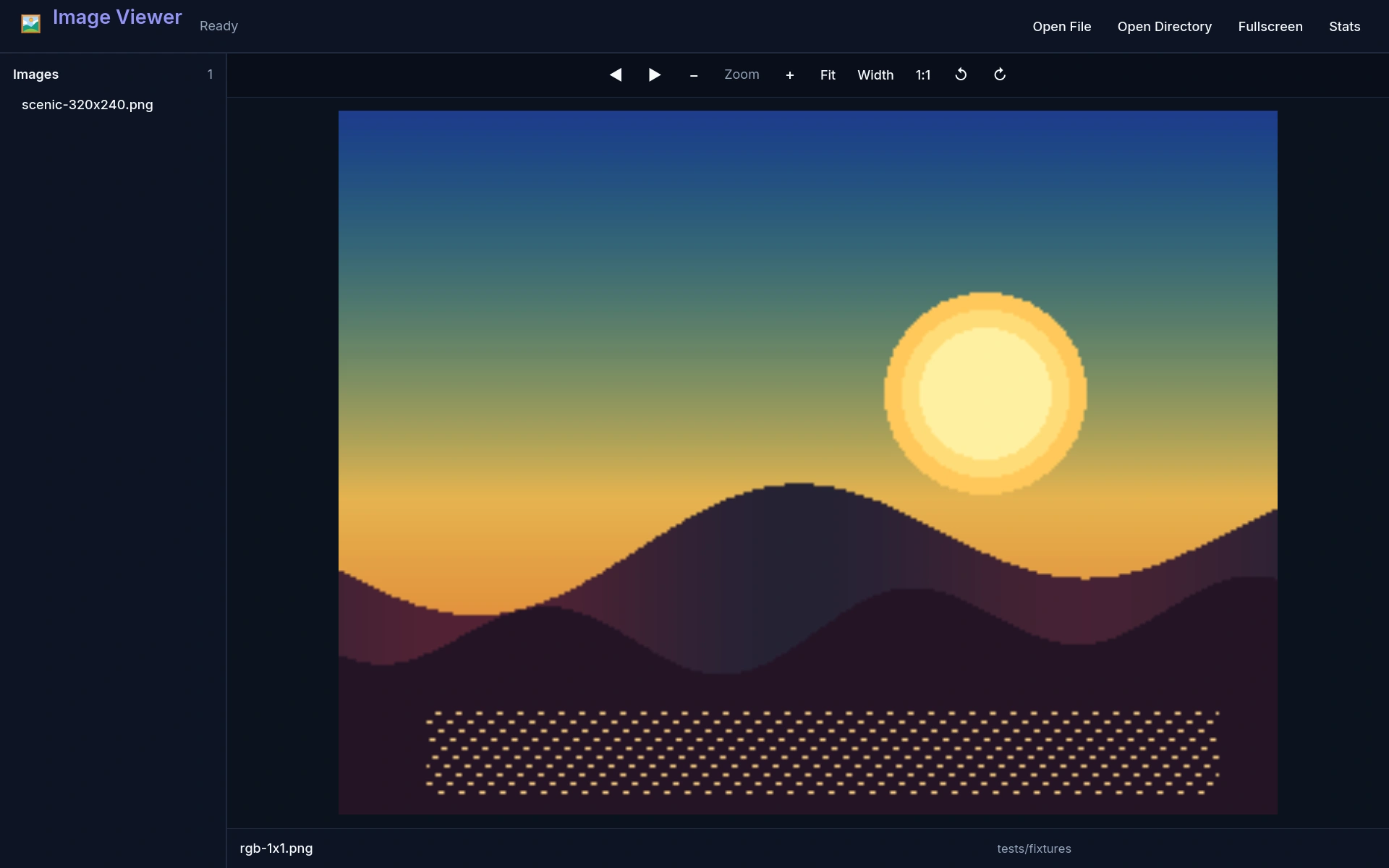The image size is (1389, 868).
Task: Click the image count '1' in sidebar
Action: coord(210,75)
